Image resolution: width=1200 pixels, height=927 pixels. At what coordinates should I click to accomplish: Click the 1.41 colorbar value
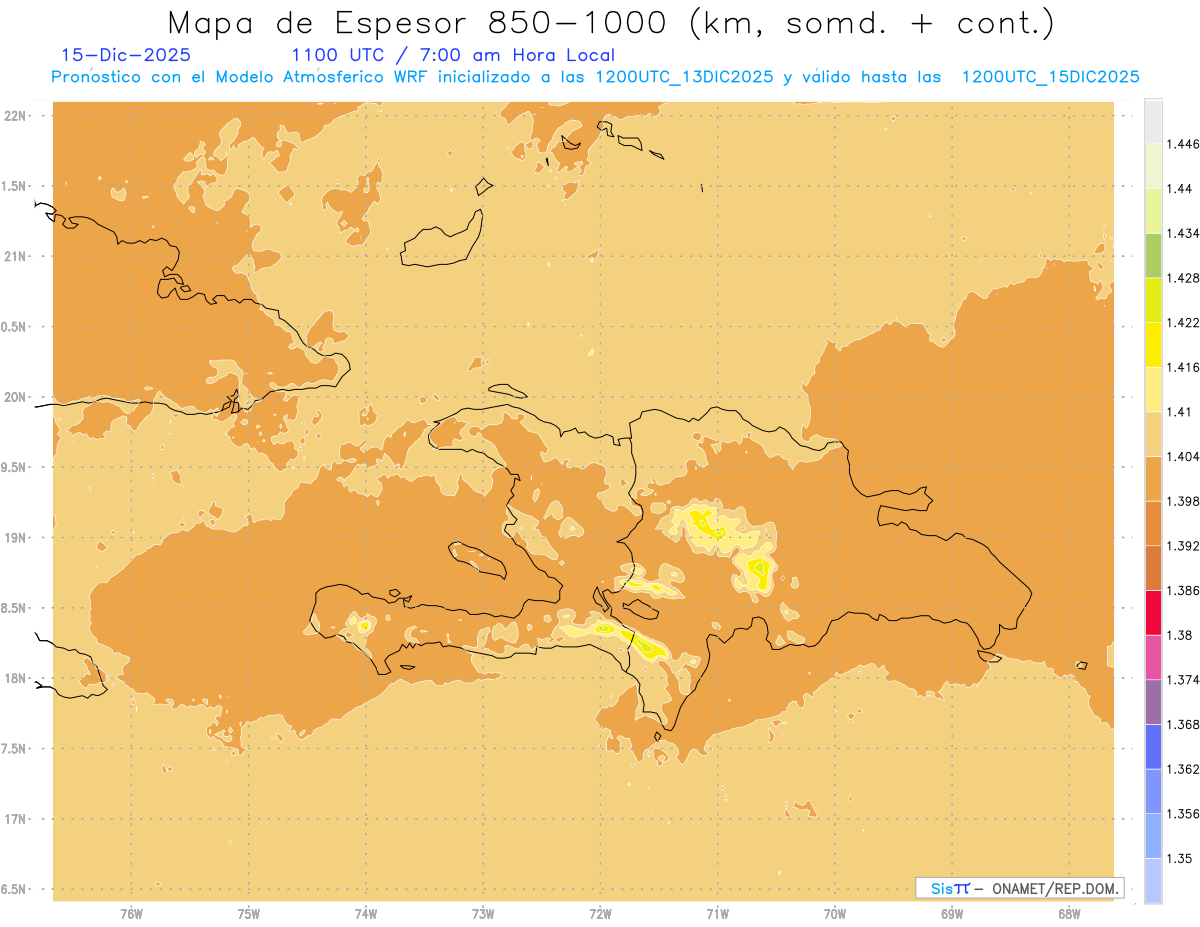click(1179, 411)
